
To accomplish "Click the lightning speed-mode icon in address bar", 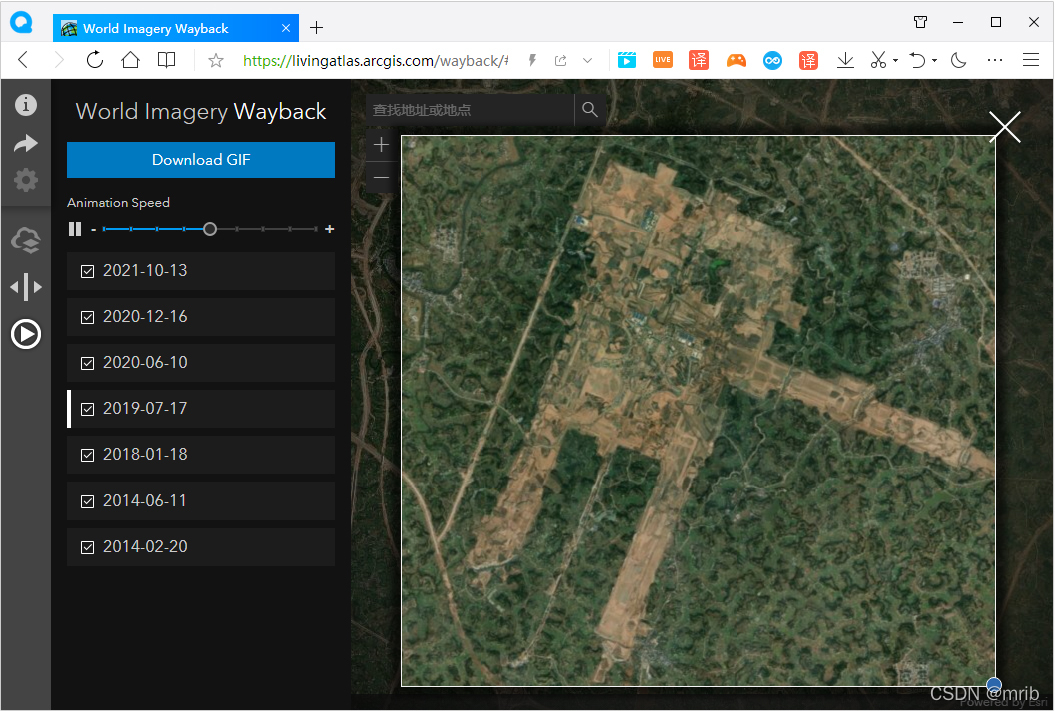I will pos(532,61).
